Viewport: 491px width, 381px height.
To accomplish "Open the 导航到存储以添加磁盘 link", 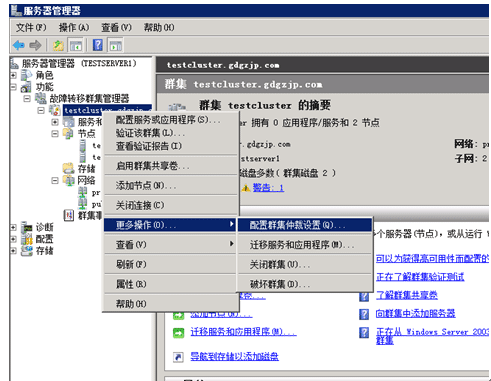I will [x=234, y=356].
